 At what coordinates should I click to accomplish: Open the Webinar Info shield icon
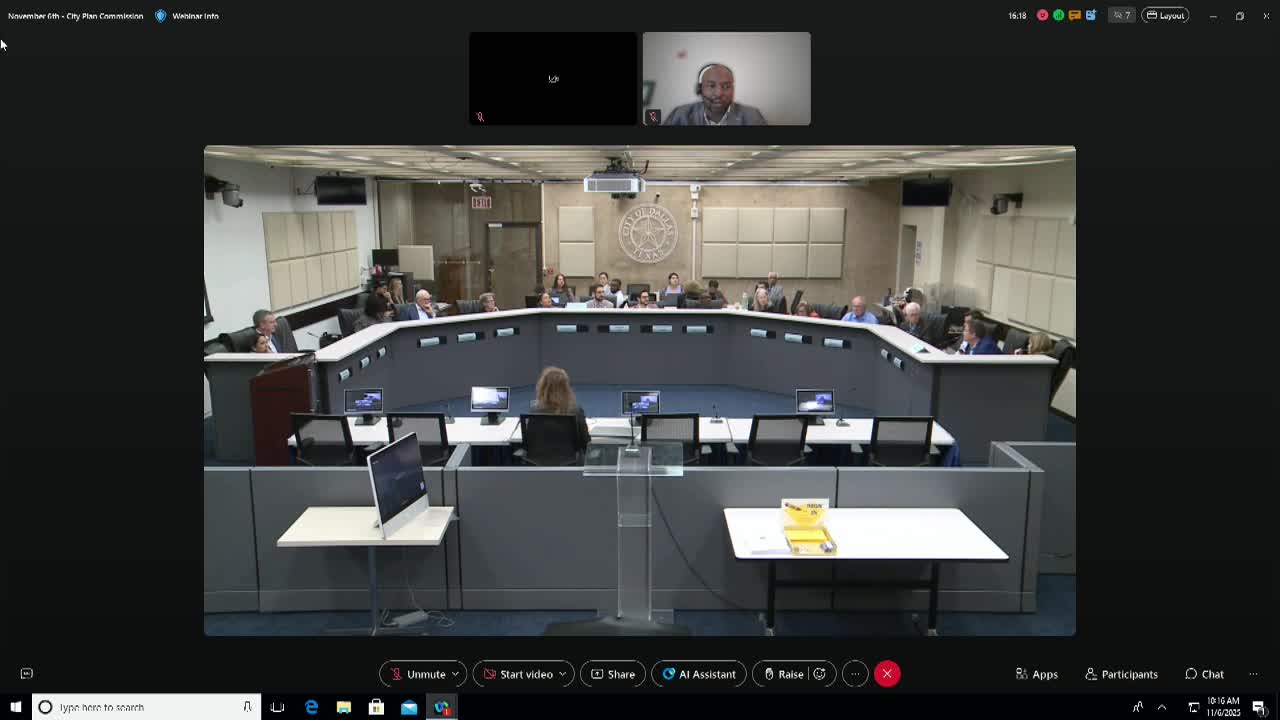(160, 16)
